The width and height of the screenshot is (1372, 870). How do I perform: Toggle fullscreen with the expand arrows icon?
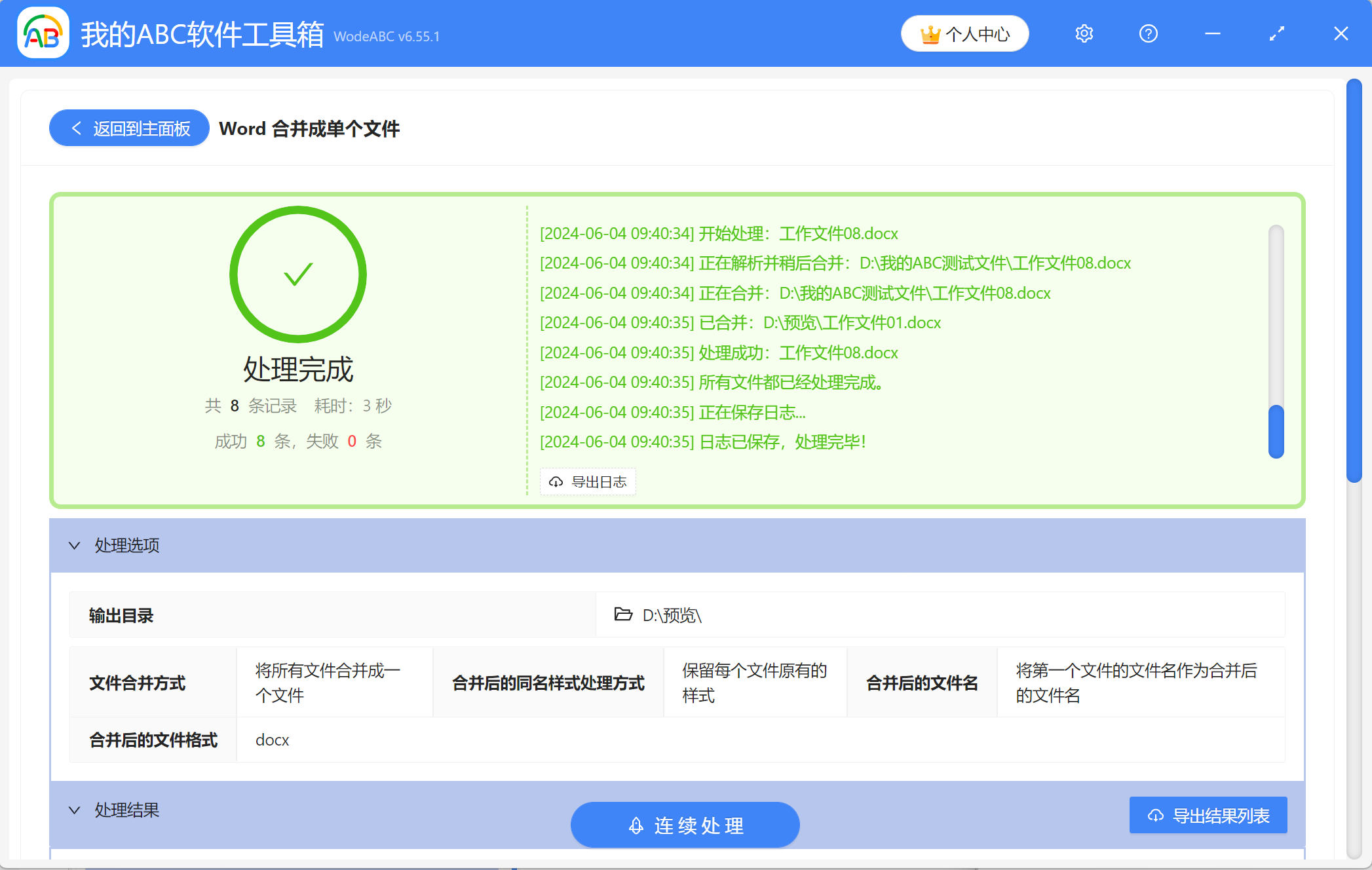click(x=1277, y=33)
